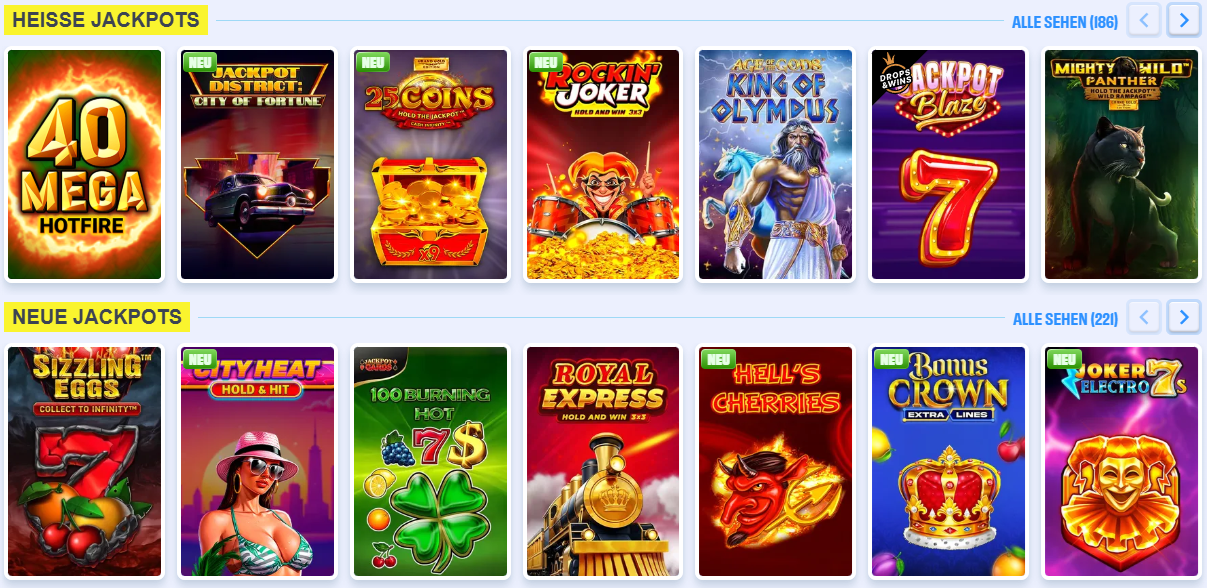Launch the Mighty Wild Panther game
1207x588 pixels.
[x=1121, y=165]
